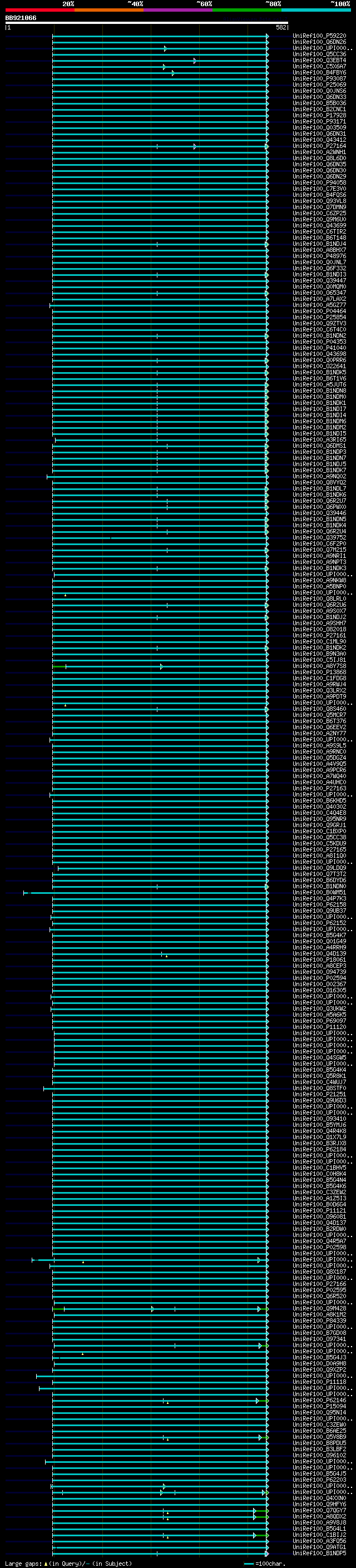Image resolution: width=356 pixels, height=1568 pixels.
Task: Click the cyan ~100% identity color segment
Action: coord(317,10)
